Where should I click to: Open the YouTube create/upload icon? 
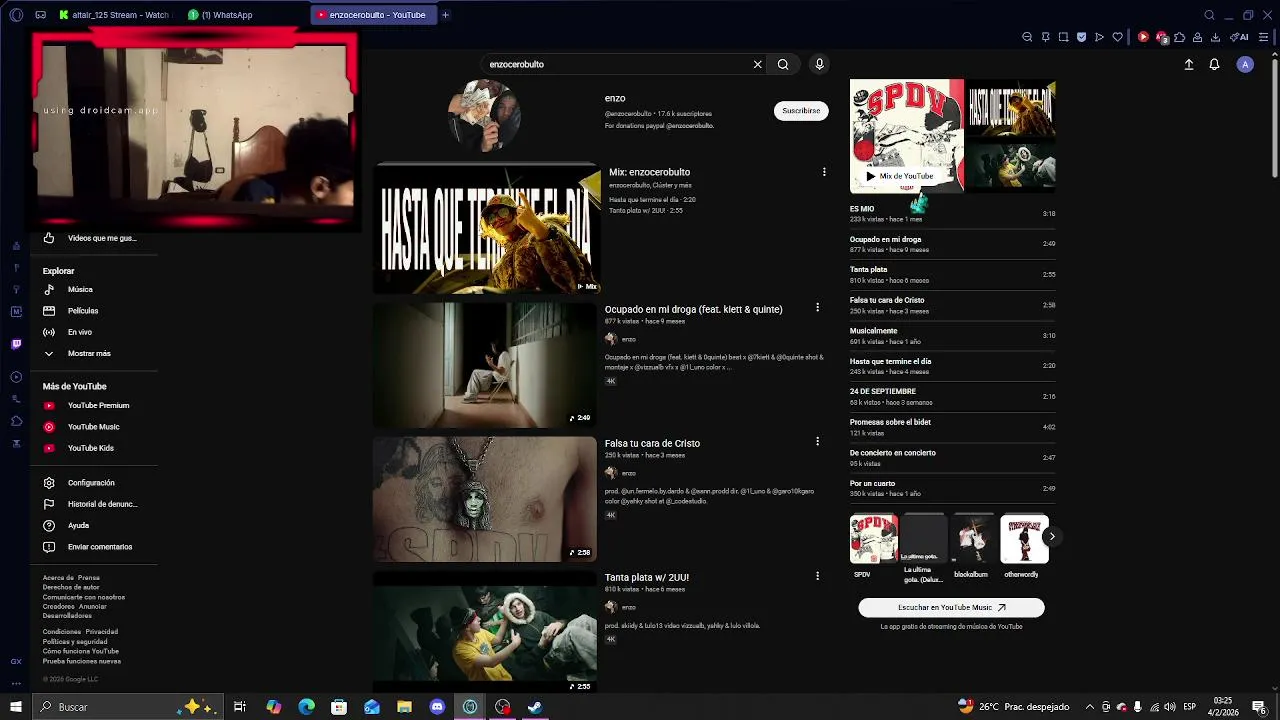coord(1189,64)
